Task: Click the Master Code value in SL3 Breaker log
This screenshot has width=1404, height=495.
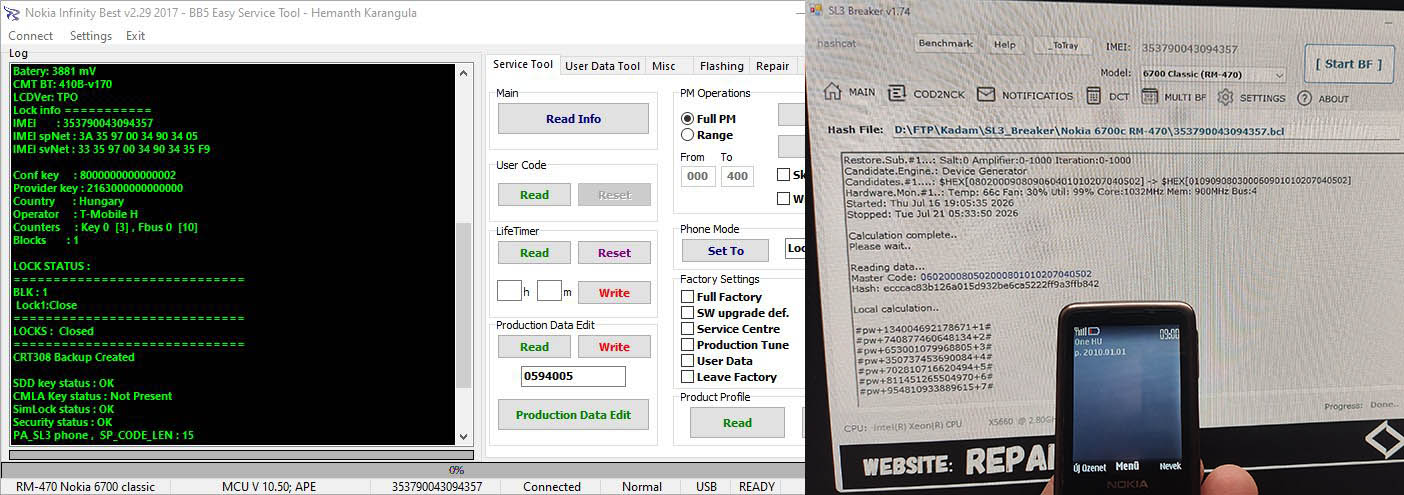Action: (x=1005, y=274)
